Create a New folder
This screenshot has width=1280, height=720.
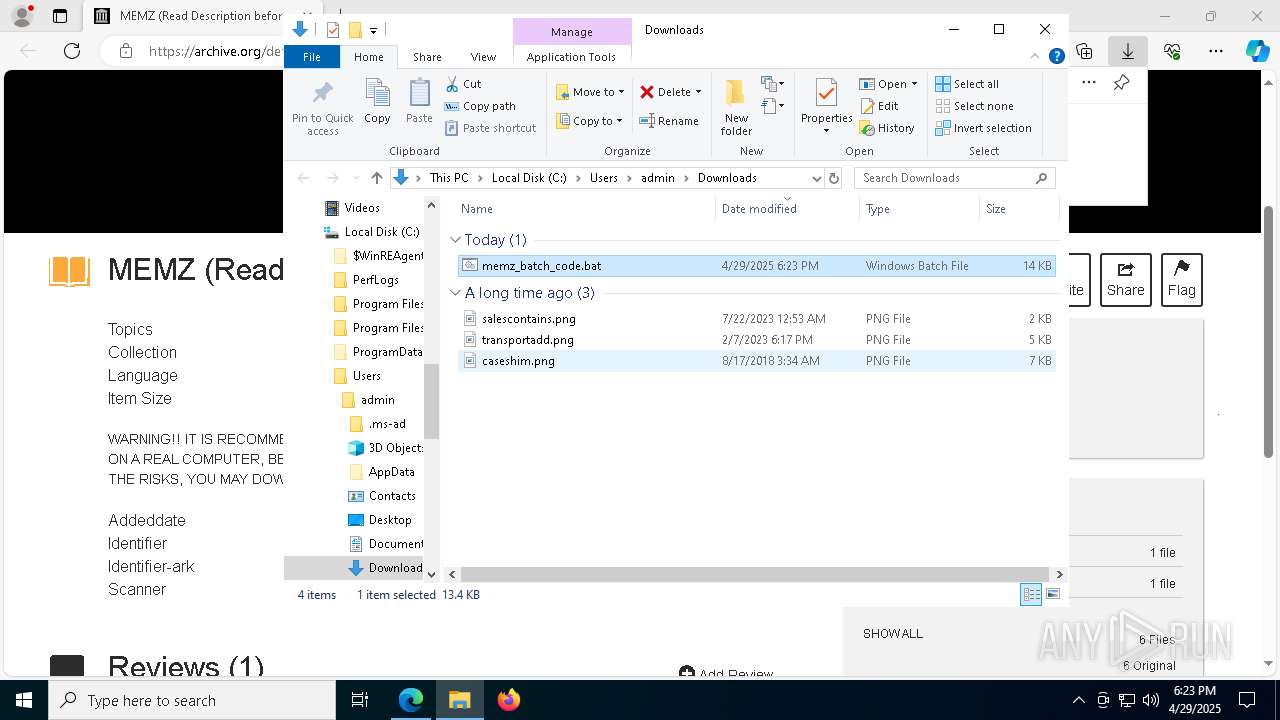(736, 107)
